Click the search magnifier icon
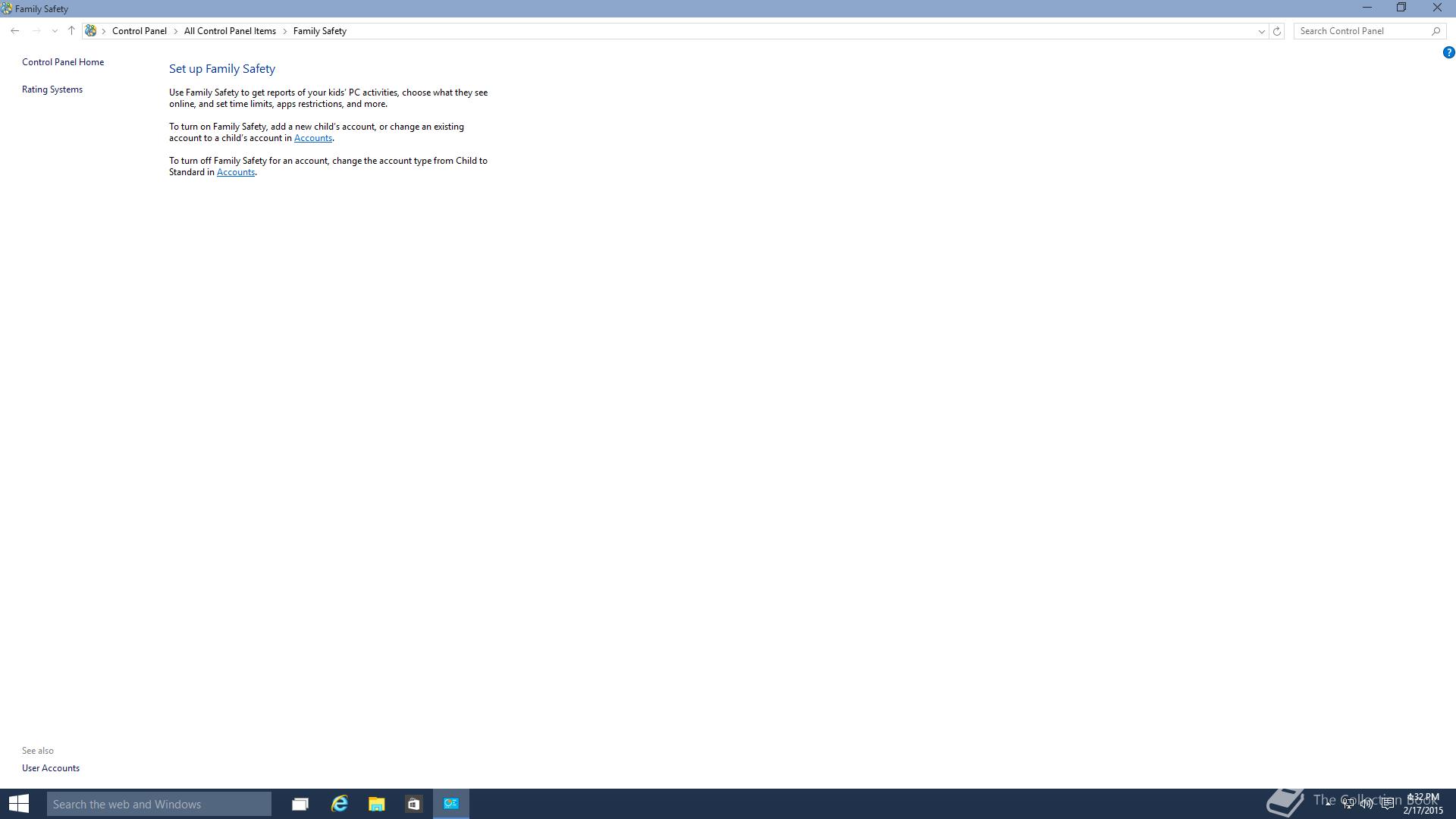1456x819 pixels. click(1436, 31)
